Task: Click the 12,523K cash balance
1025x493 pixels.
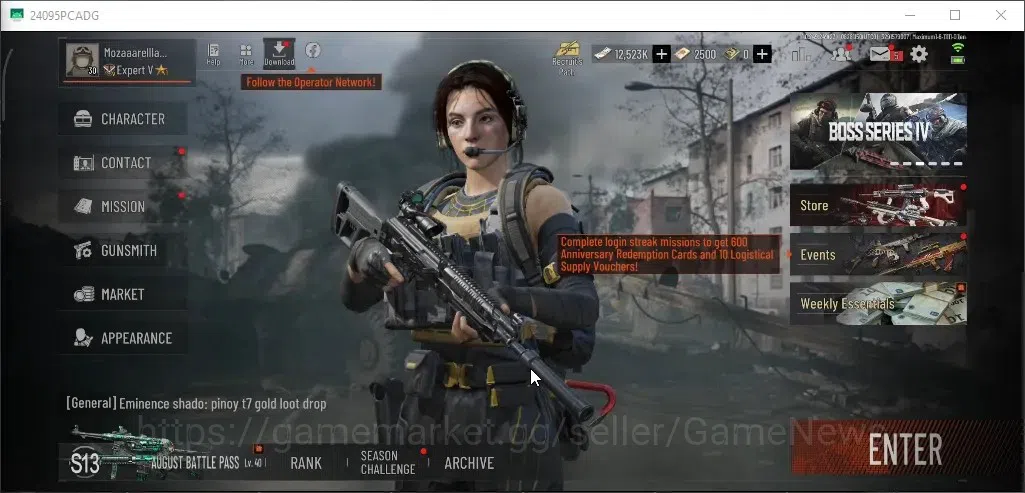Action: coord(630,54)
